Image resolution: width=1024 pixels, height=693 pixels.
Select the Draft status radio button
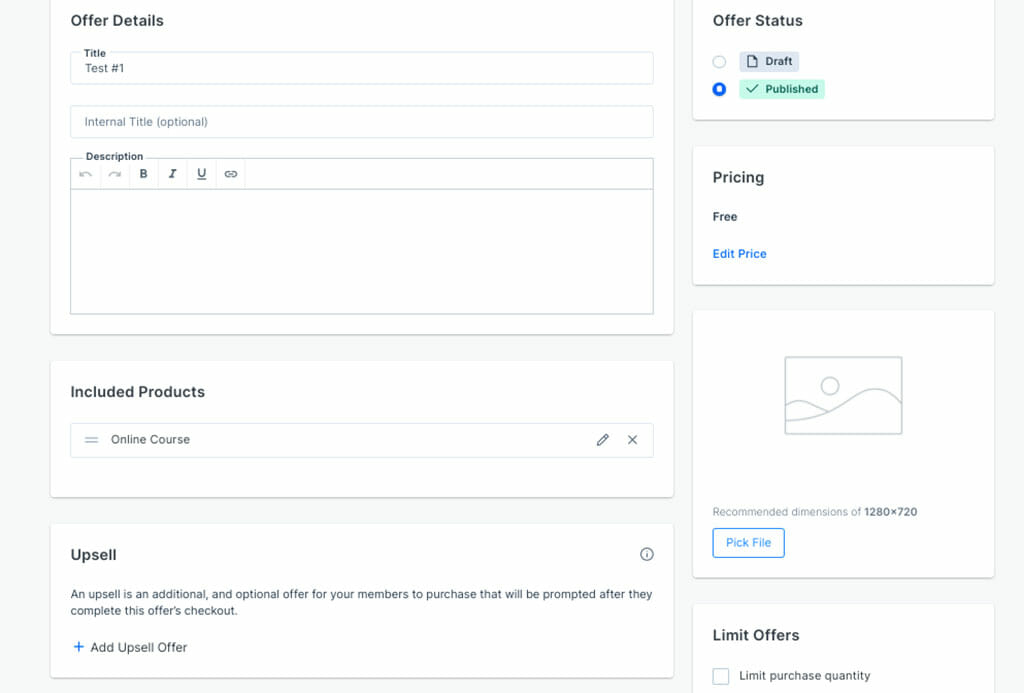719,62
